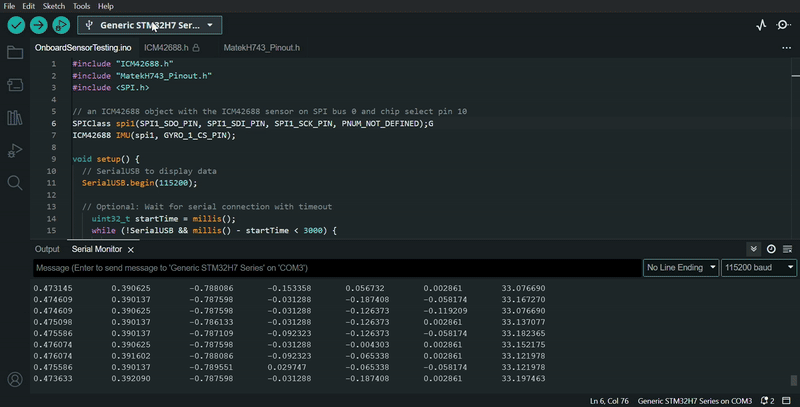Click 'SerialUSB.begin(115200);' code line
This screenshot has width=800, height=407.
[139, 183]
